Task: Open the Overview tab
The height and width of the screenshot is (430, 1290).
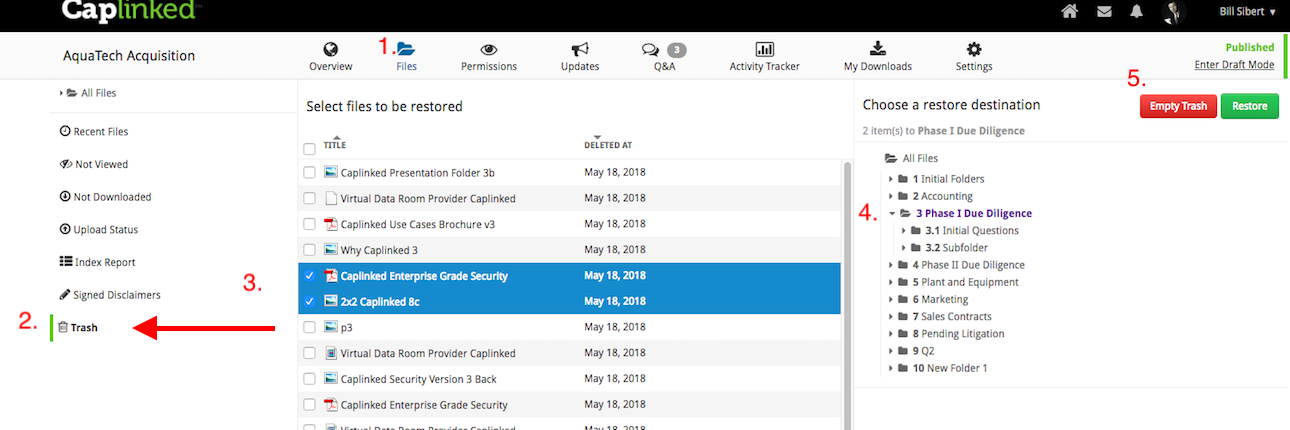Action: 330,57
